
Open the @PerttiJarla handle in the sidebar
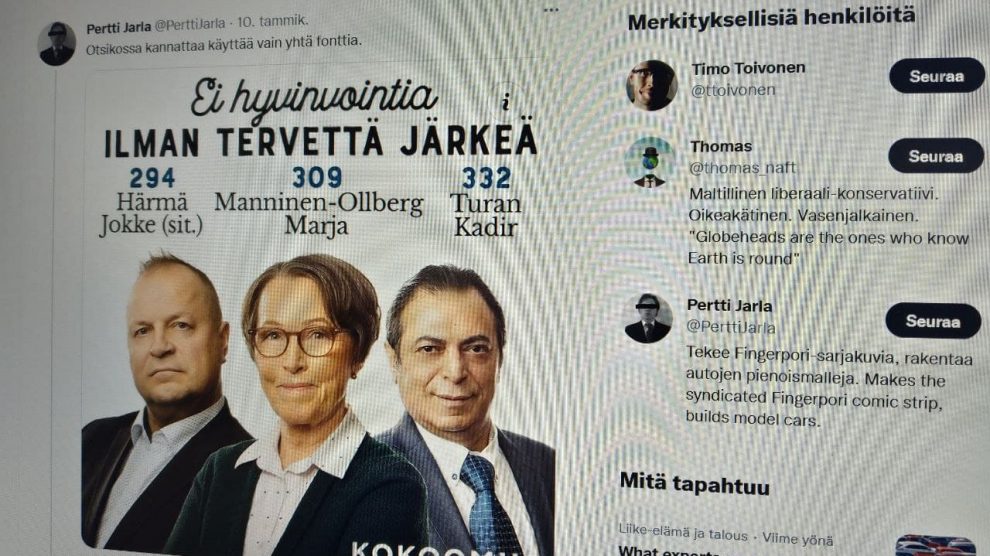pos(731,327)
